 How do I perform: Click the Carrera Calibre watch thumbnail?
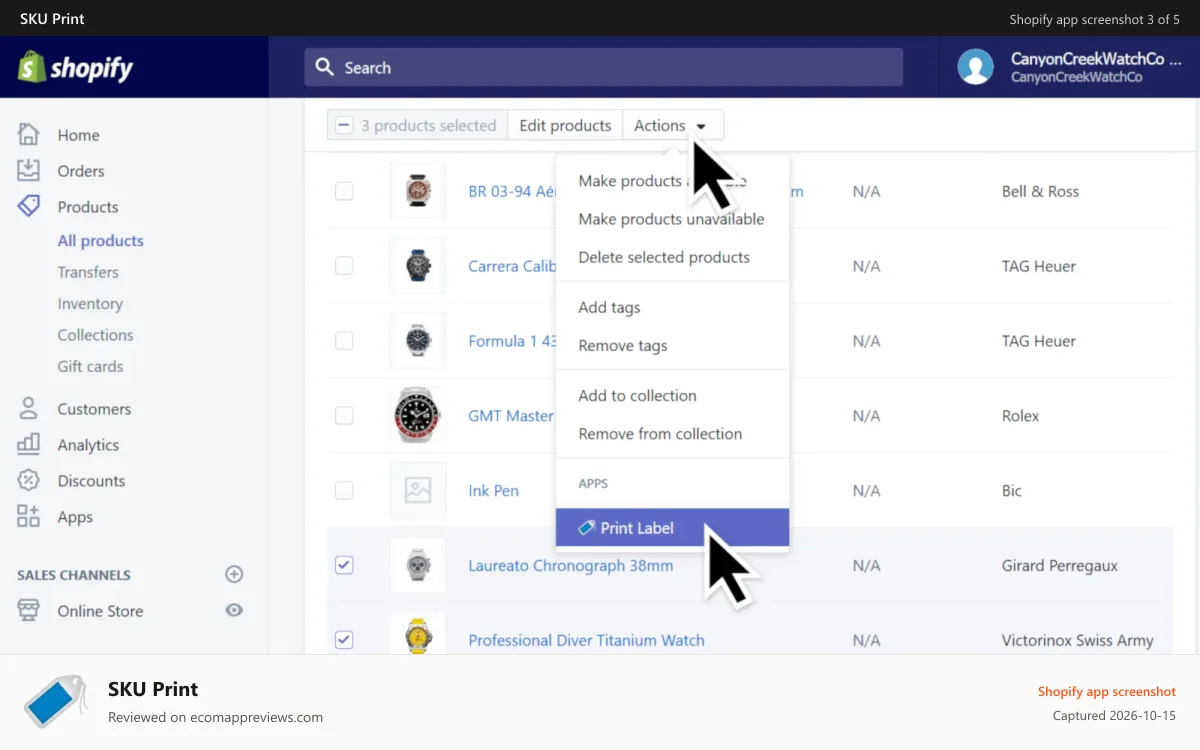click(417, 266)
